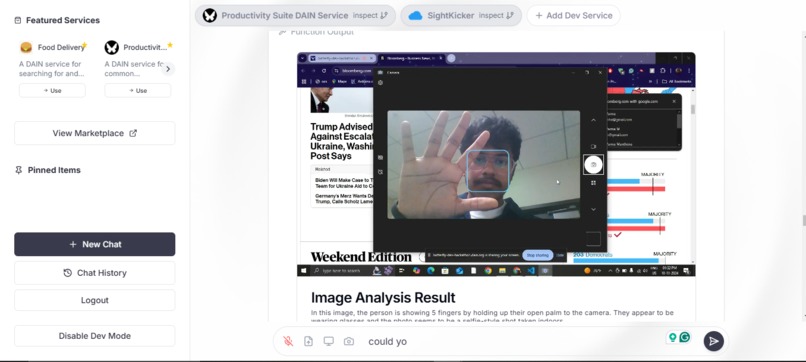Use the Productivity featured service
Screen dimensions: 806x362
click(138, 90)
